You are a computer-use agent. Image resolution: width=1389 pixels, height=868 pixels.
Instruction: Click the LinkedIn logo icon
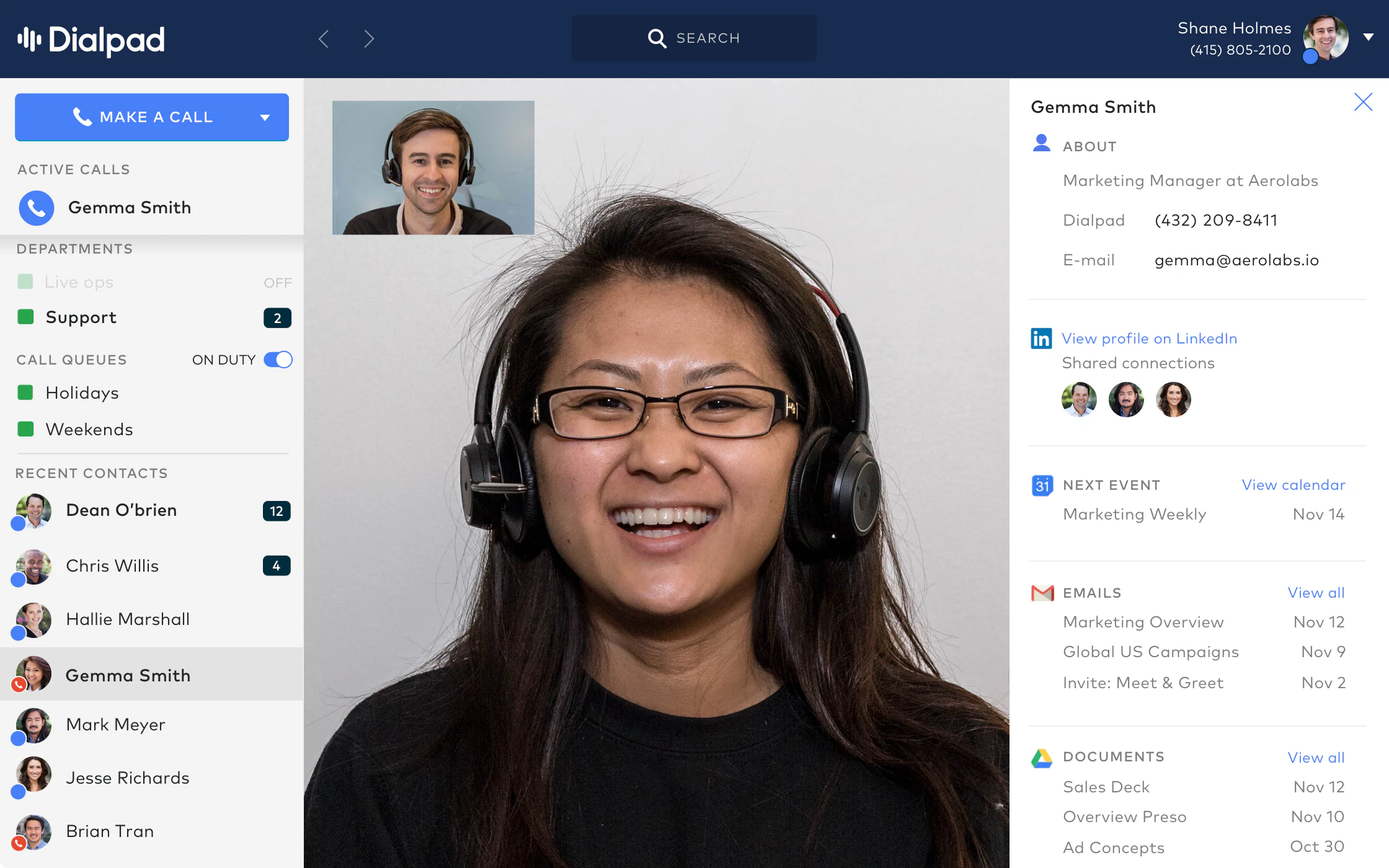point(1041,339)
